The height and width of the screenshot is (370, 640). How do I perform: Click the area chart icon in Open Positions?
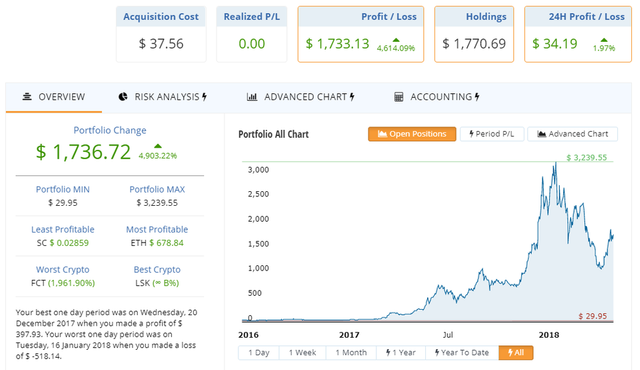coord(382,134)
